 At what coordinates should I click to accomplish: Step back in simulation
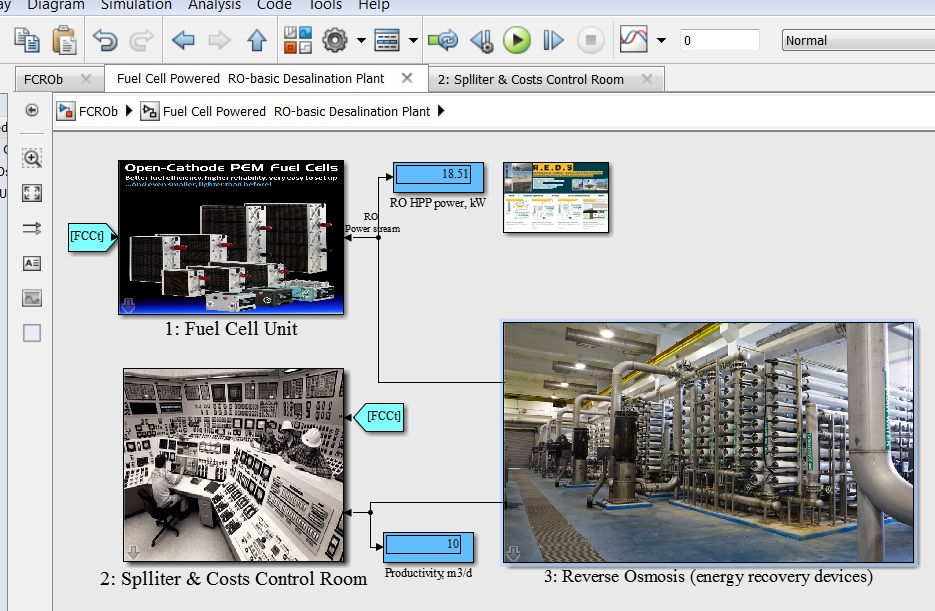(481, 41)
